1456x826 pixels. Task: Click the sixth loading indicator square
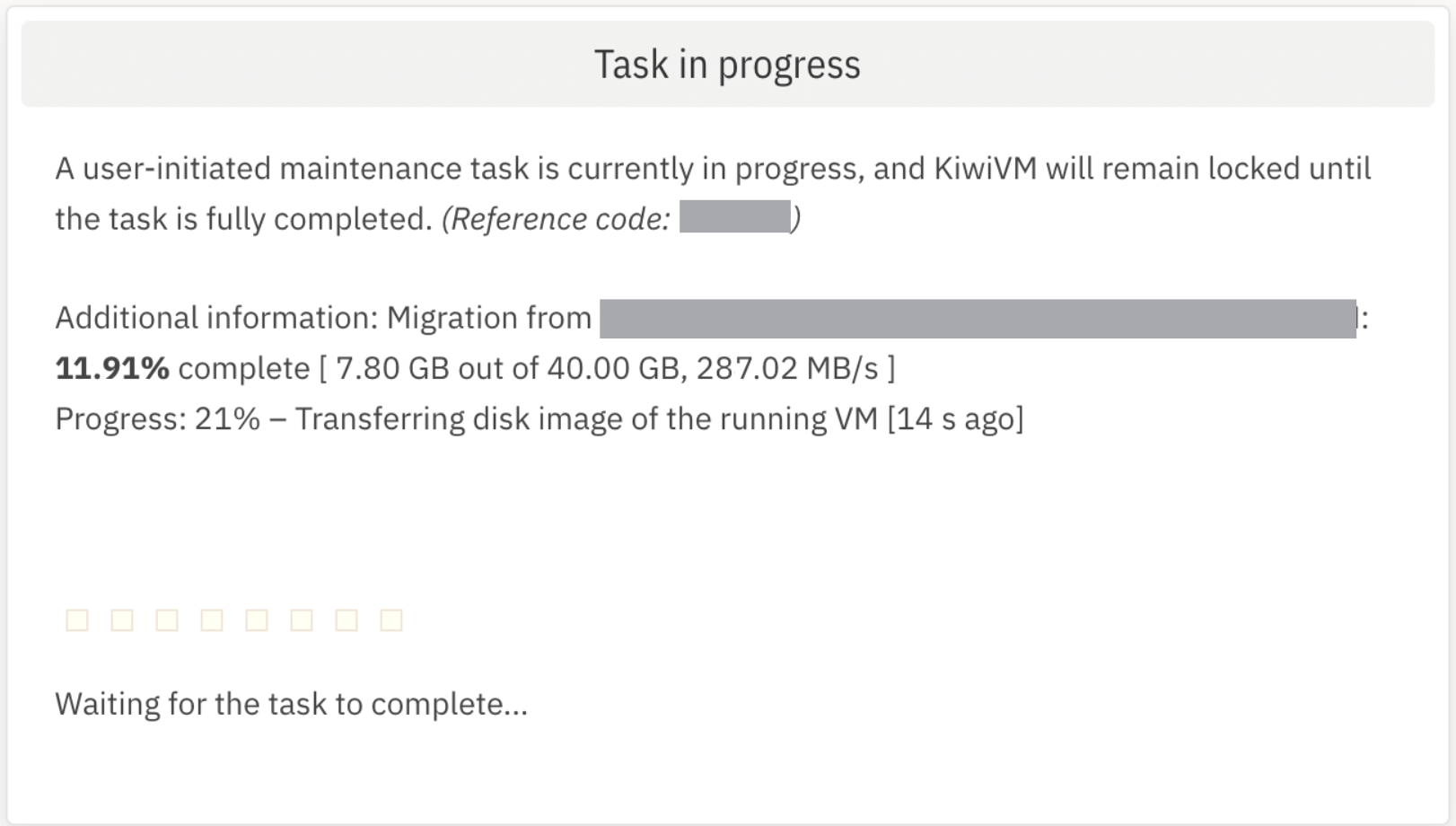tap(302, 620)
